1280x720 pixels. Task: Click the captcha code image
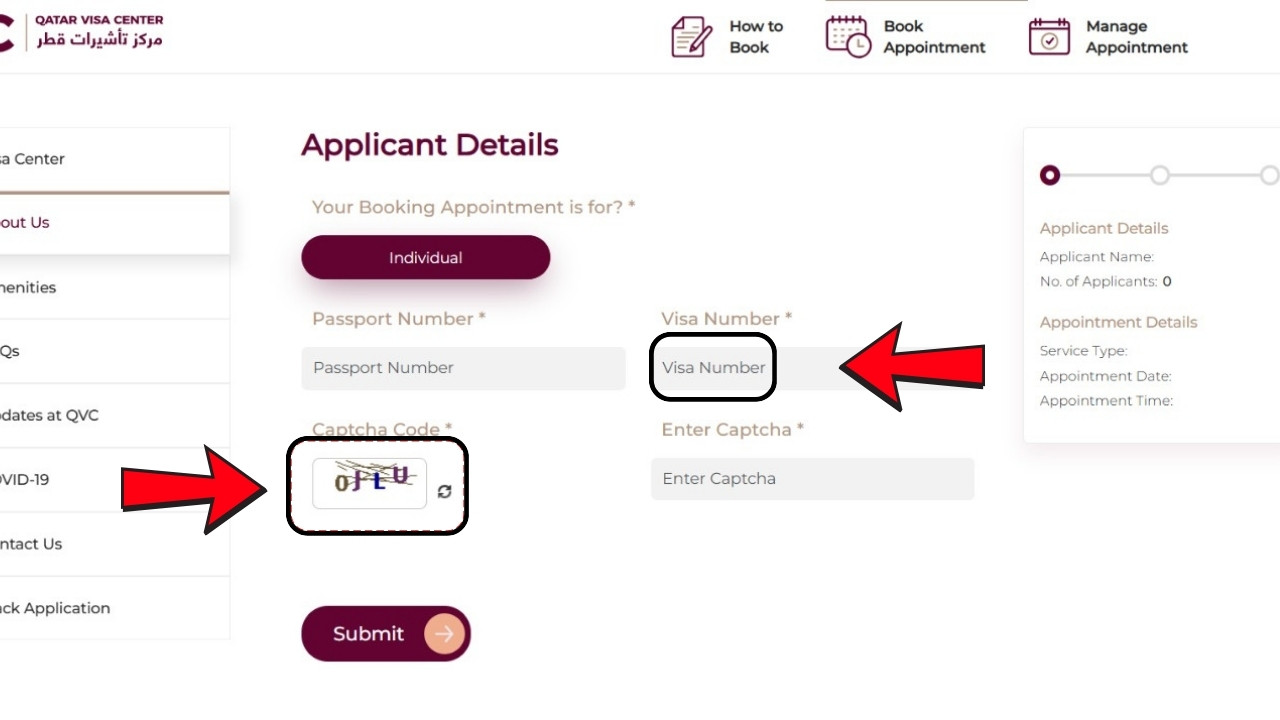(370, 482)
